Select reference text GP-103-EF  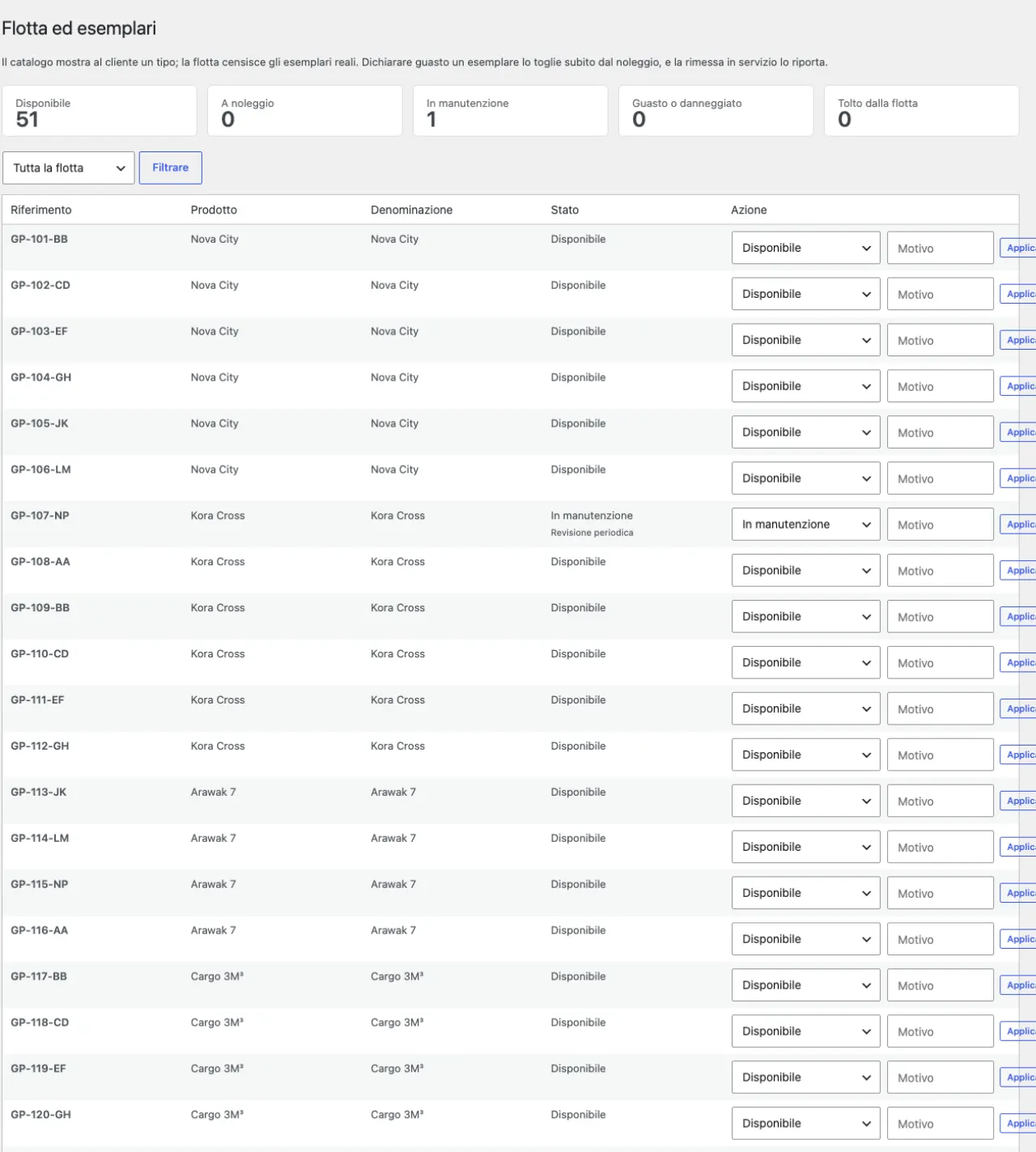39,331
